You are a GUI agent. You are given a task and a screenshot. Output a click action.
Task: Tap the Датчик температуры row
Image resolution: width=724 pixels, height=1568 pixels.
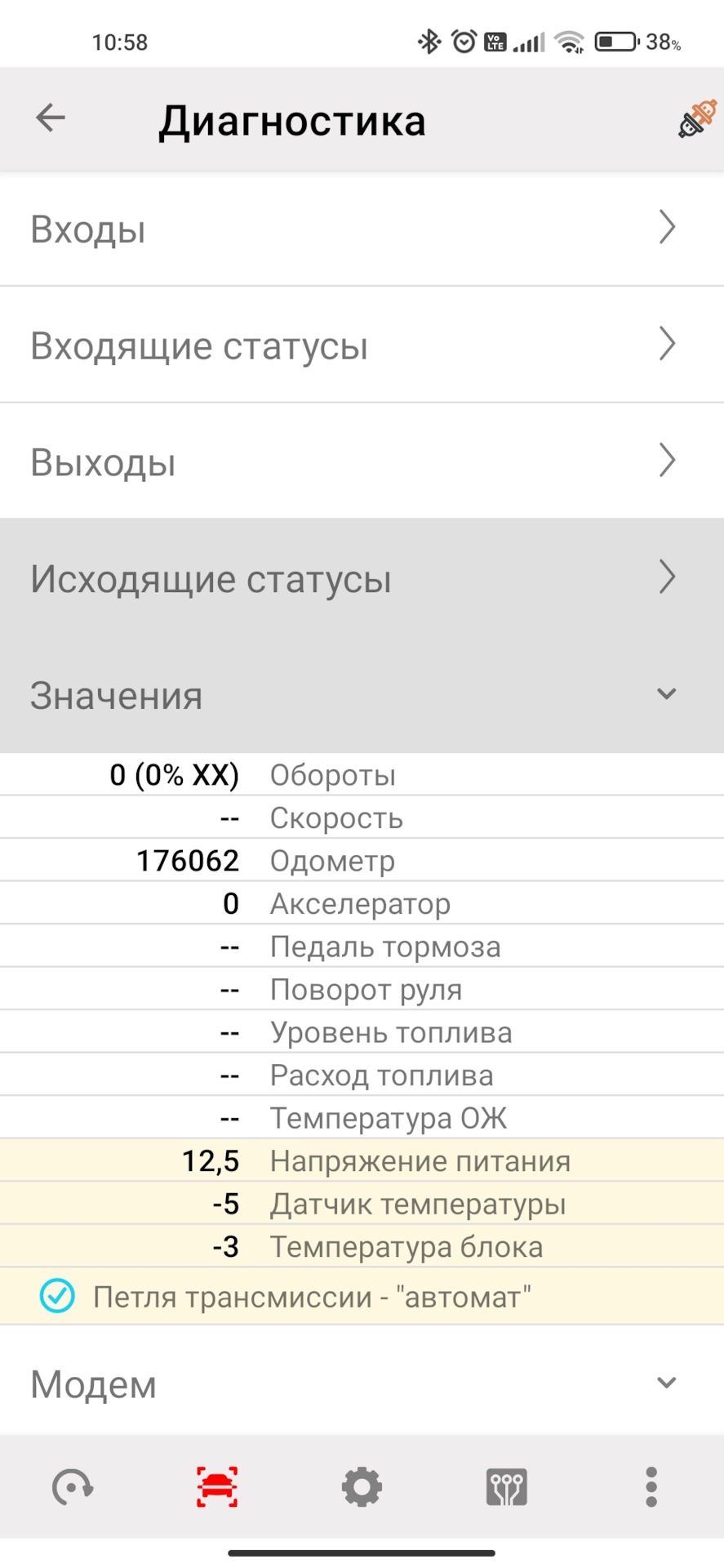362,1204
